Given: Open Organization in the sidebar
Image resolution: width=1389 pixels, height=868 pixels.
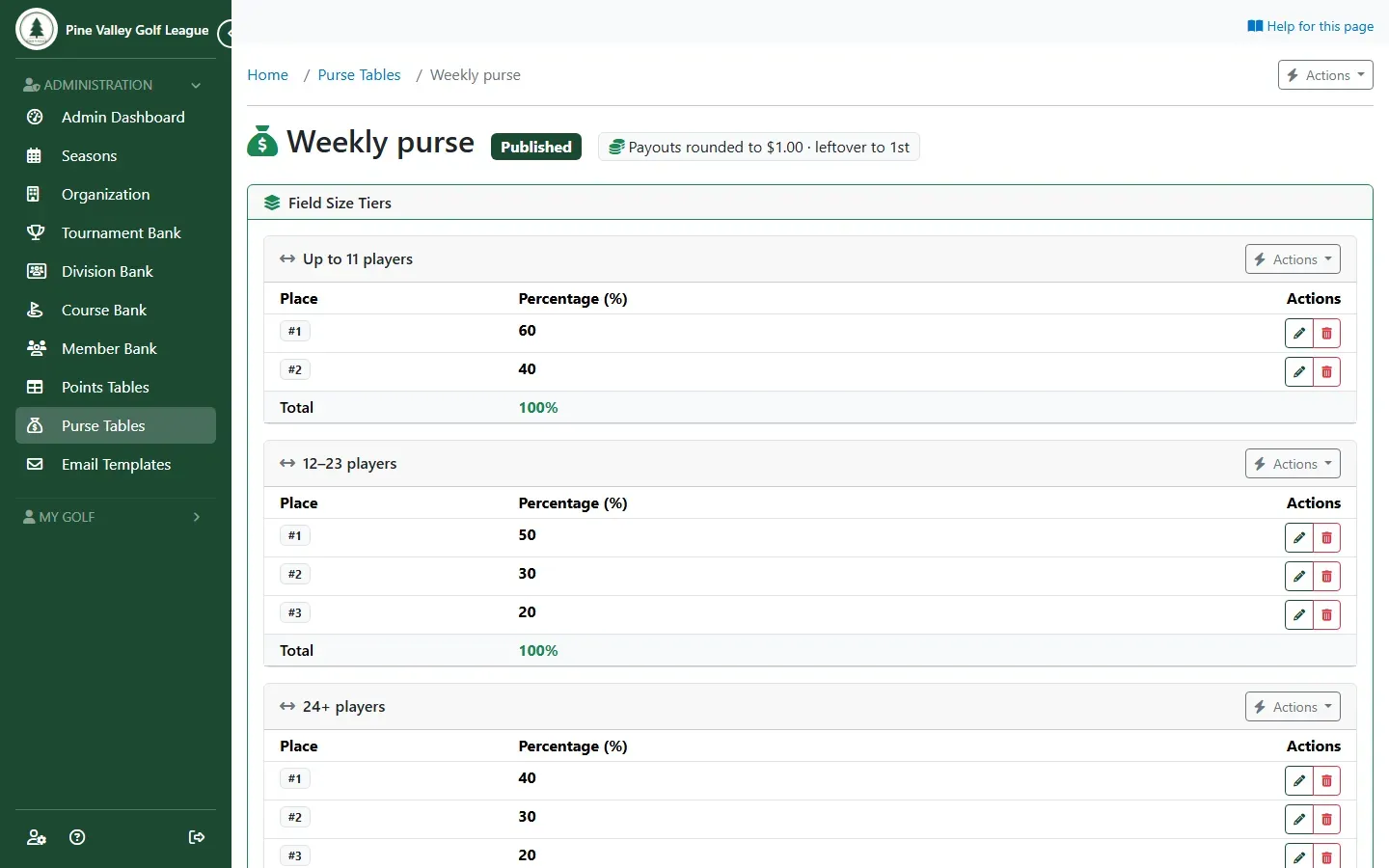Looking at the screenshot, I should [x=116, y=194].
